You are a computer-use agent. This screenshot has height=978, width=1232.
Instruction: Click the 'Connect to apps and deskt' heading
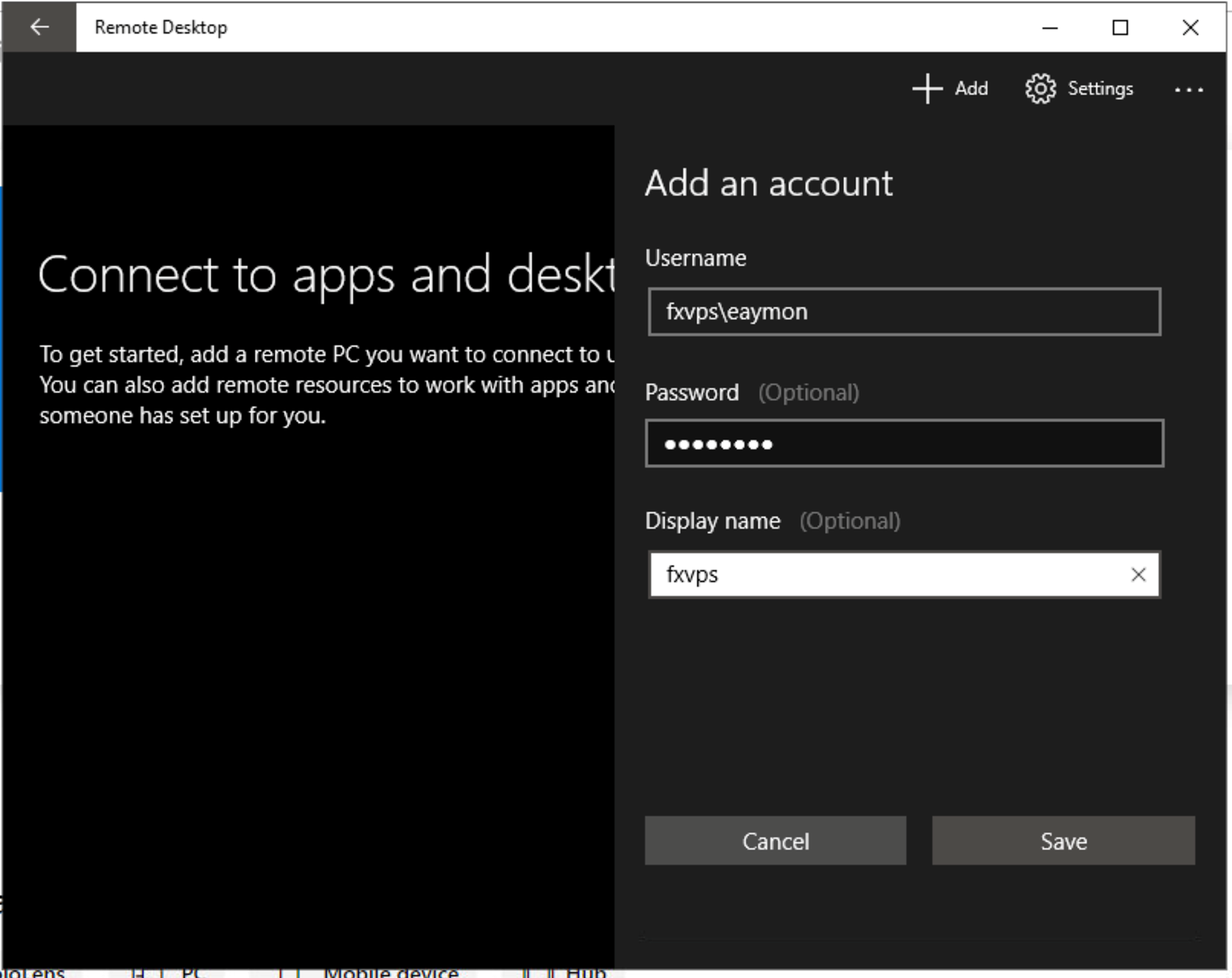pos(326,275)
